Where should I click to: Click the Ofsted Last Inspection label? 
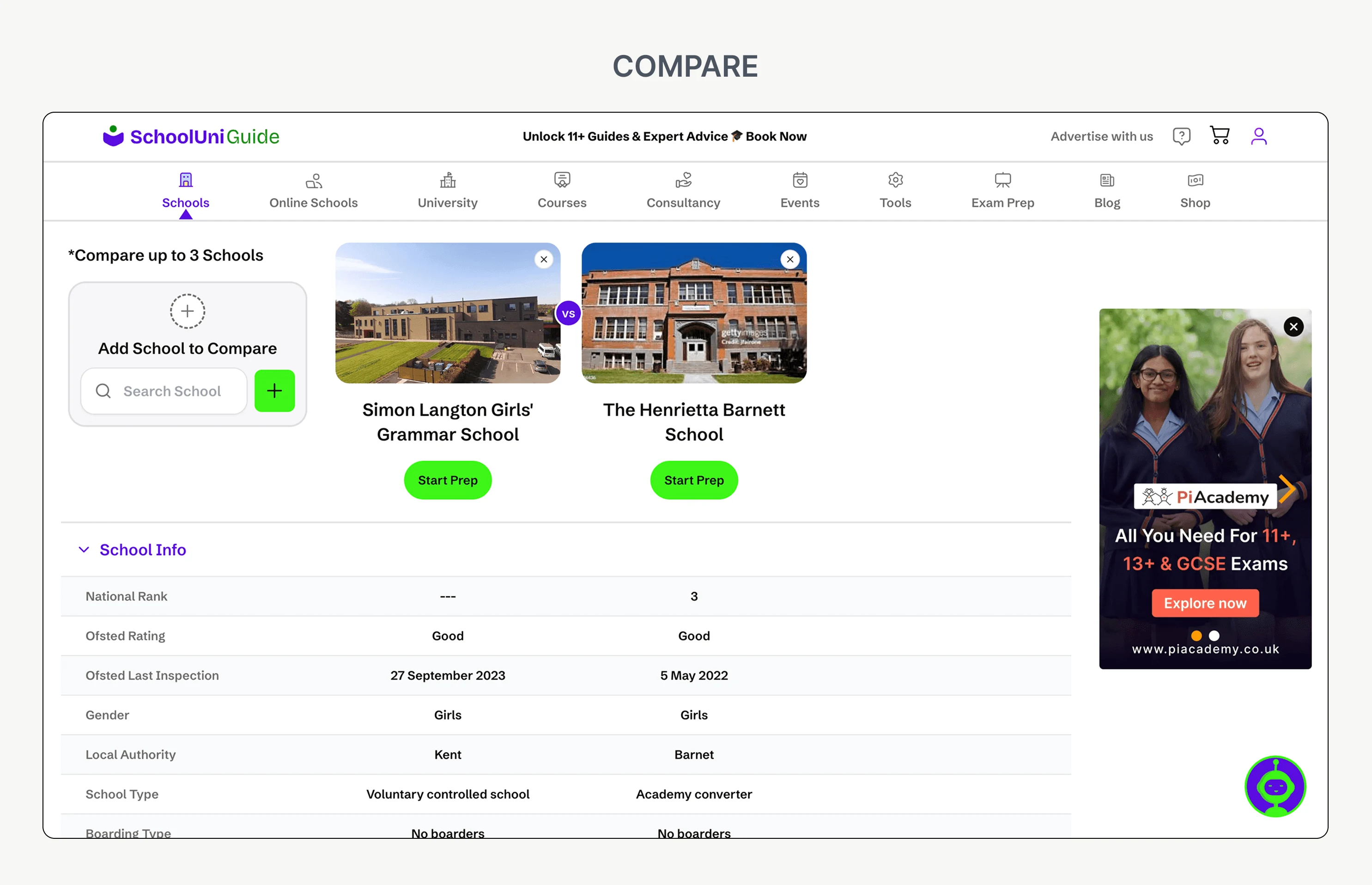(152, 676)
